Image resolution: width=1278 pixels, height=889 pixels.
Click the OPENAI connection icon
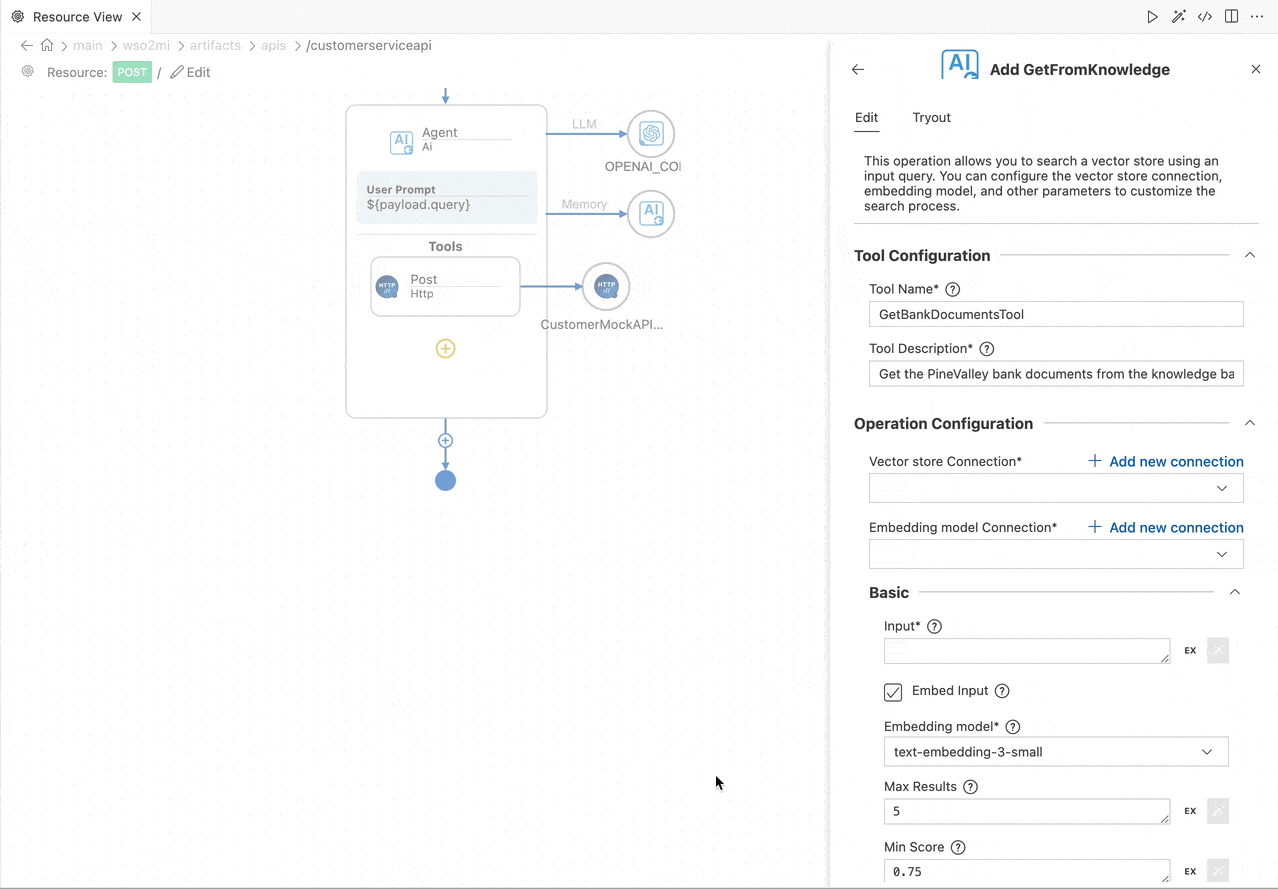pyautogui.click(x=651, y=134)
